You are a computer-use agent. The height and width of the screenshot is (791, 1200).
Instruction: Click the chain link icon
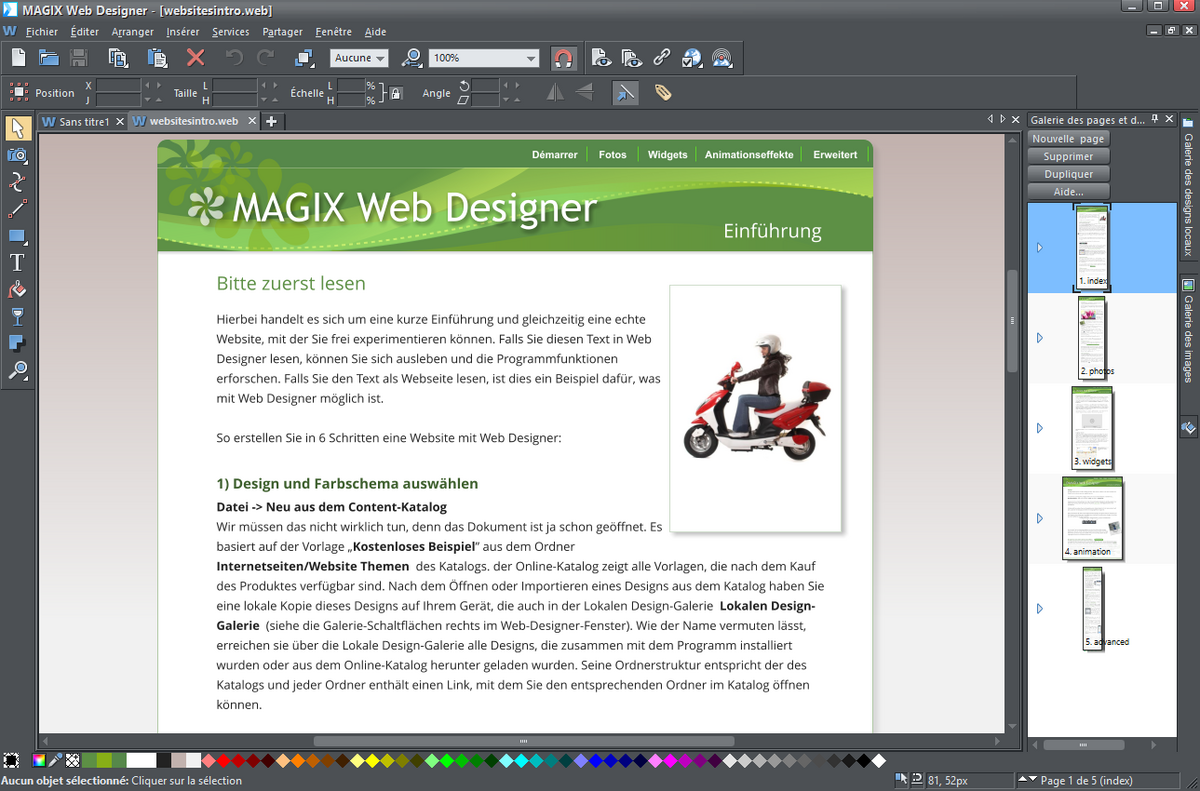click(x=661, y=58)
